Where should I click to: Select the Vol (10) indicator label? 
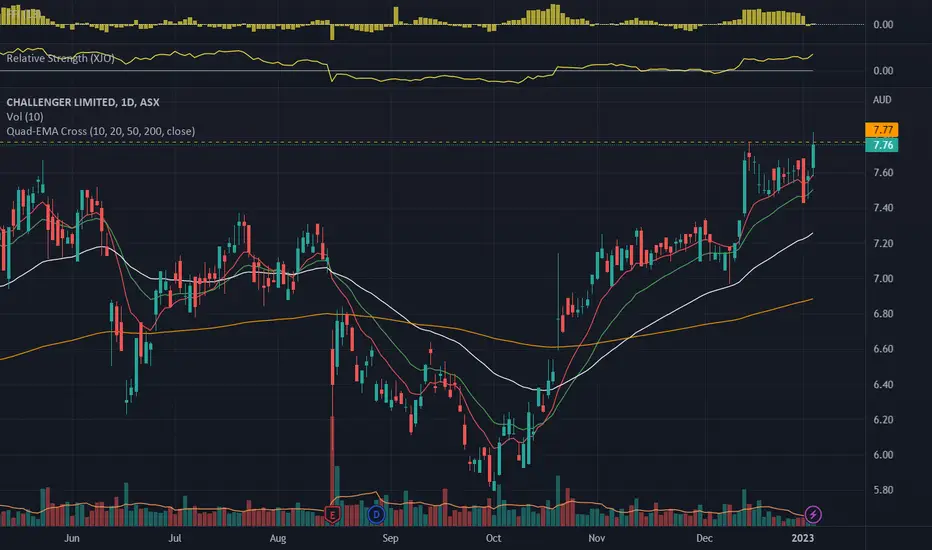tap(25, 117)
